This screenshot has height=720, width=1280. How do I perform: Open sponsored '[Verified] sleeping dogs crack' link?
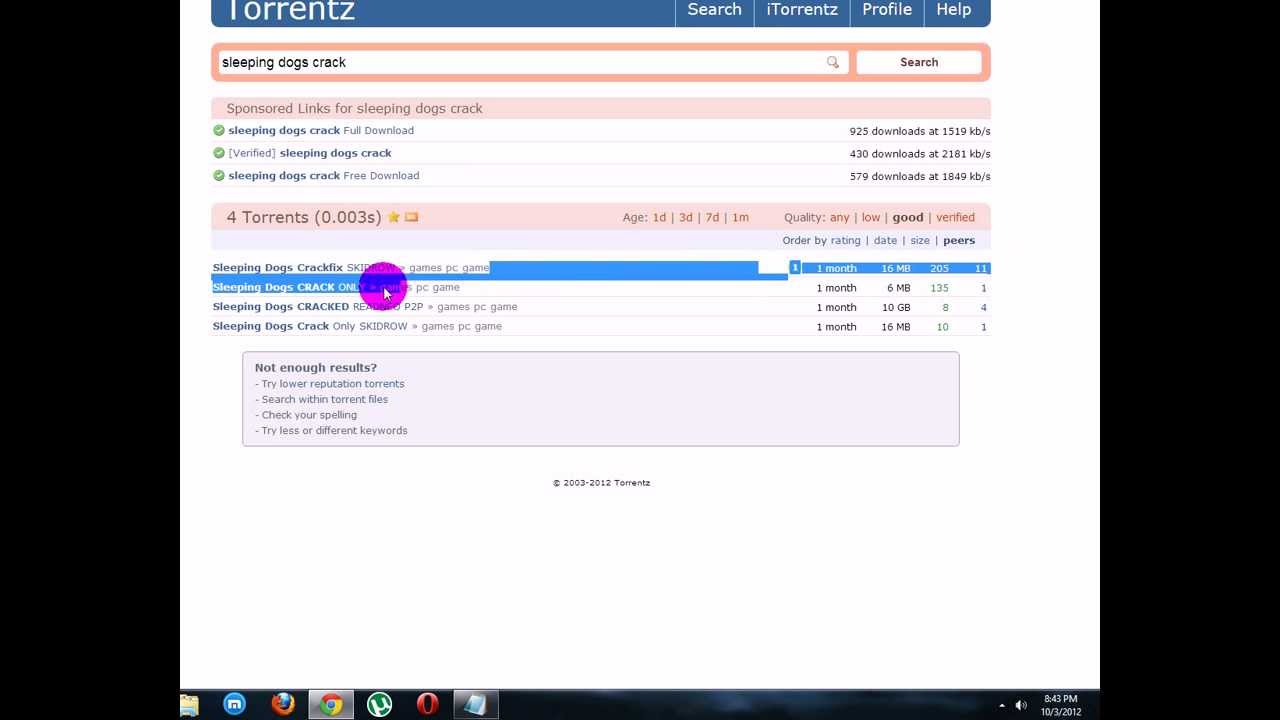coord(310,153)
